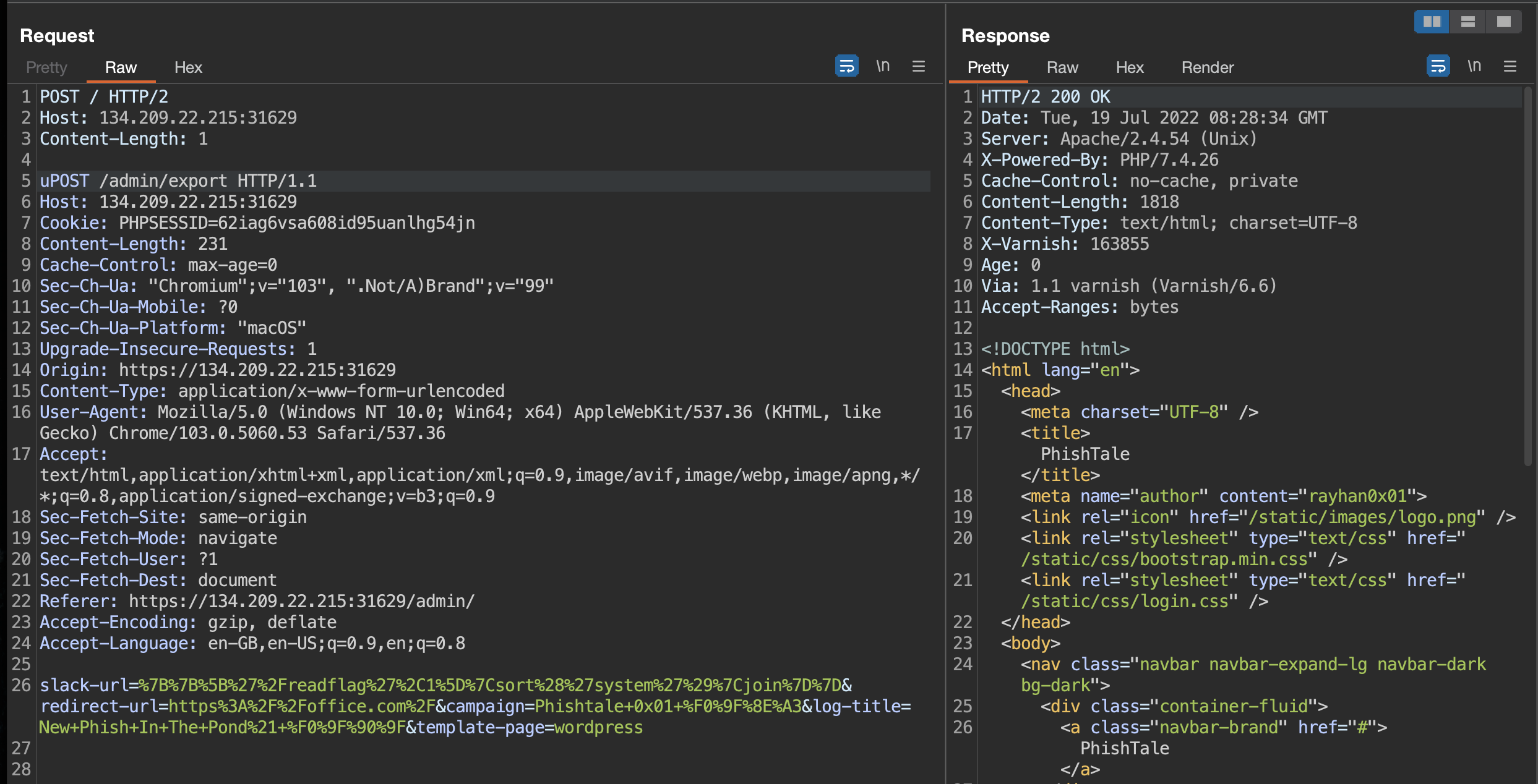Select the Request Raw tab
The image size is (1538, 784).
[121, 67]
